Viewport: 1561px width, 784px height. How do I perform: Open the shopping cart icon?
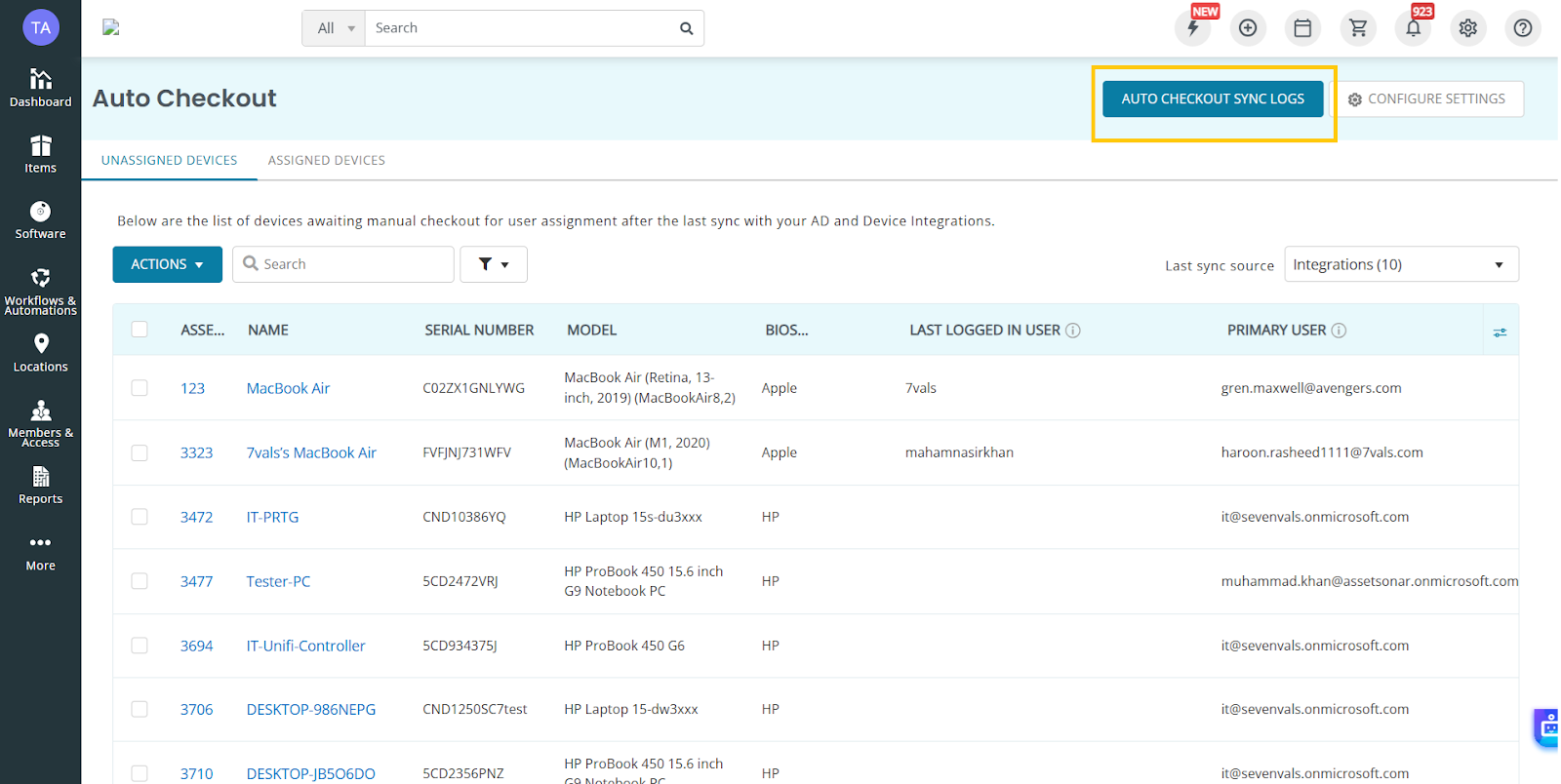coord(1358,28)
